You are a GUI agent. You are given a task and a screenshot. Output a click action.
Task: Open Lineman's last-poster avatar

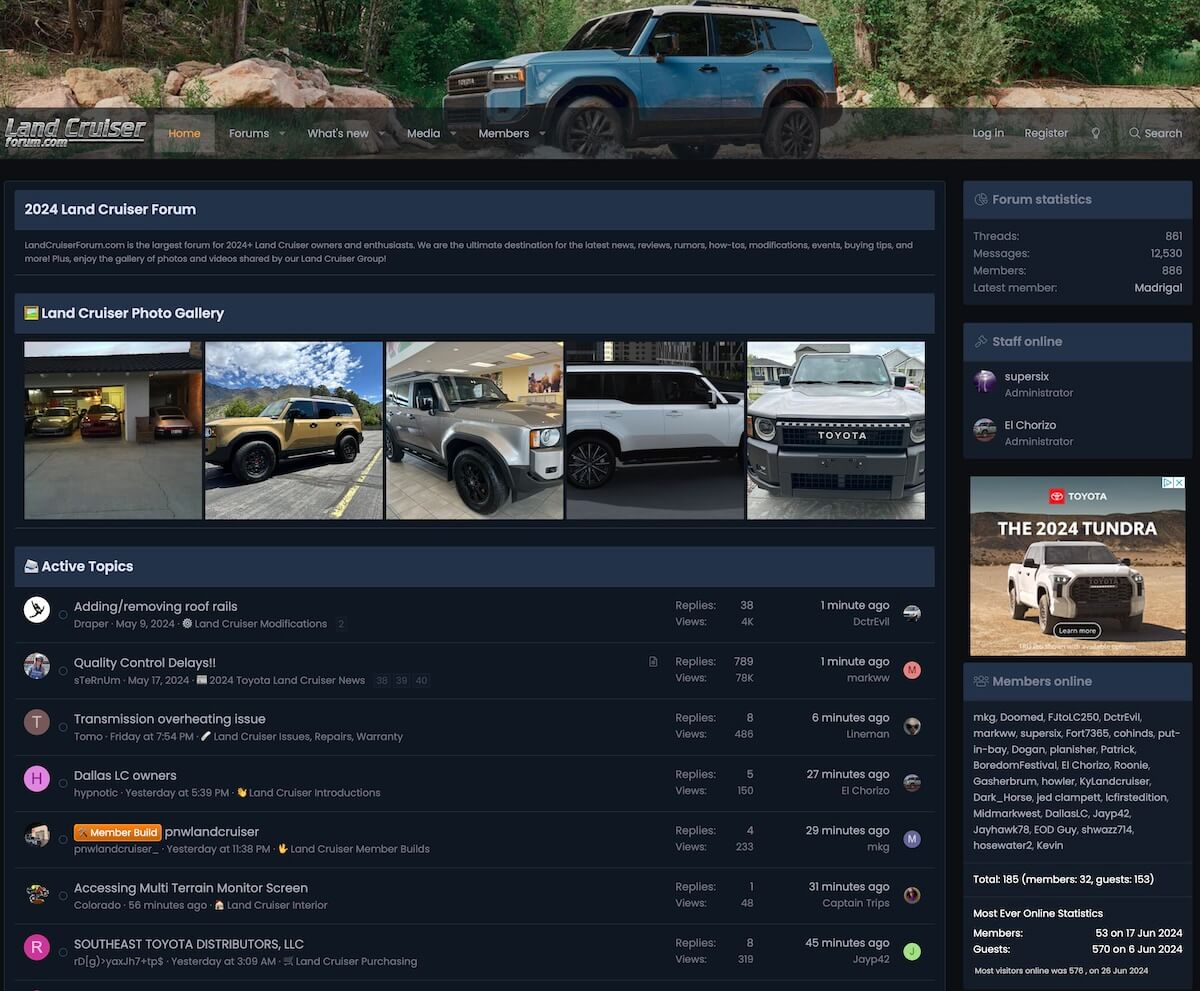tap(912, 726)
